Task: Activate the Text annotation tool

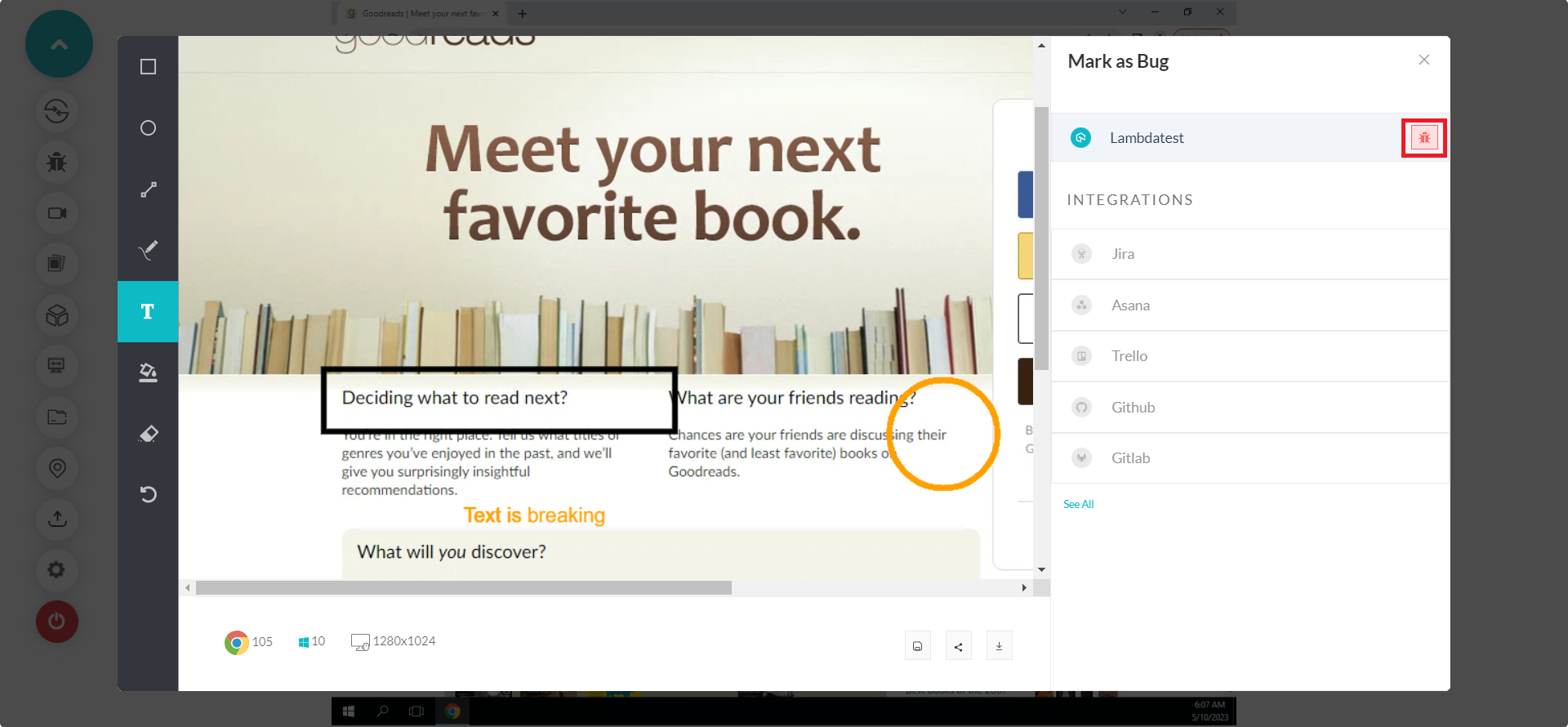Action: click(x=148, y=311)
